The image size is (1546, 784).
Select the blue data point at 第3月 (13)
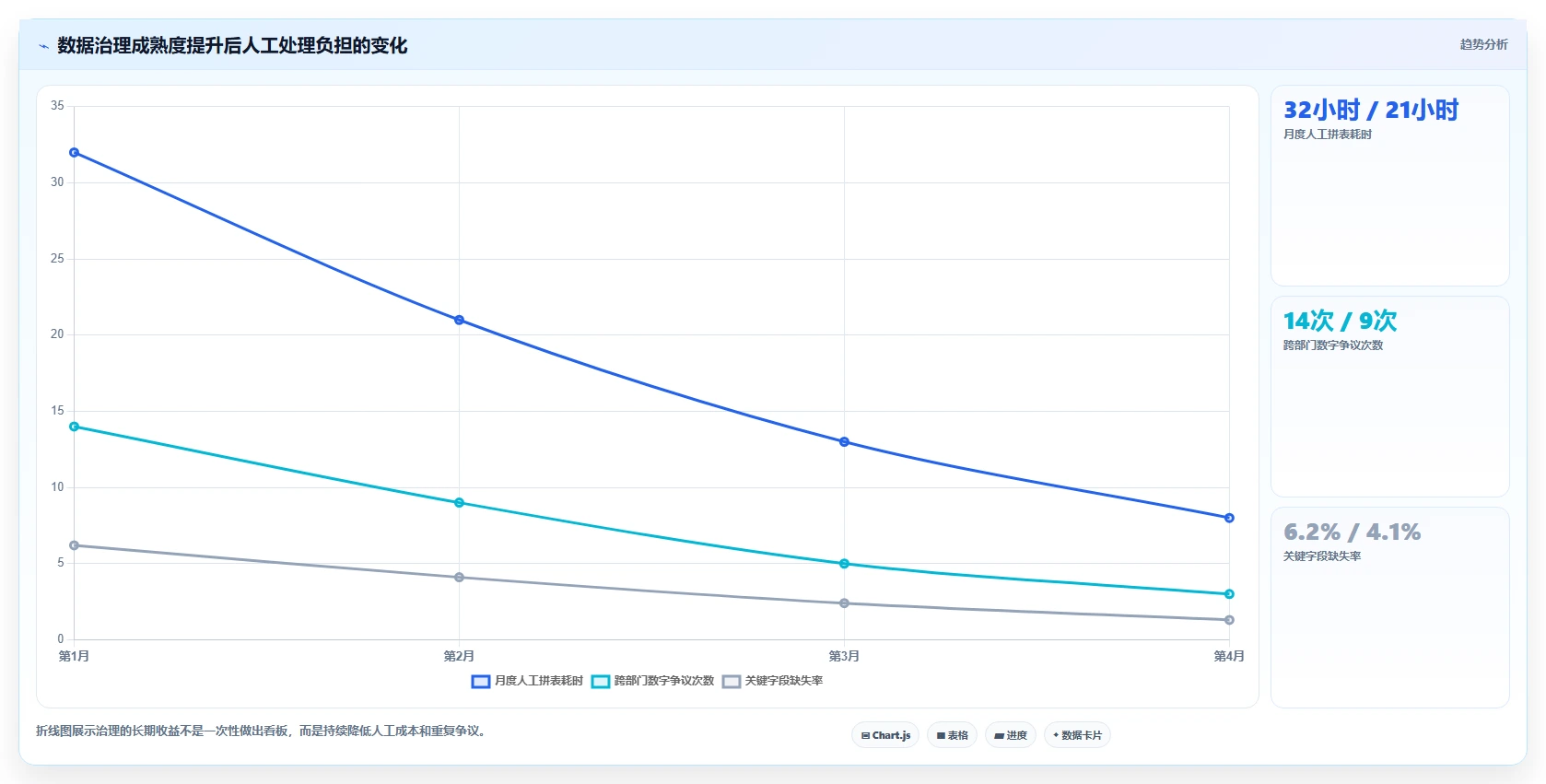(844, 442)
